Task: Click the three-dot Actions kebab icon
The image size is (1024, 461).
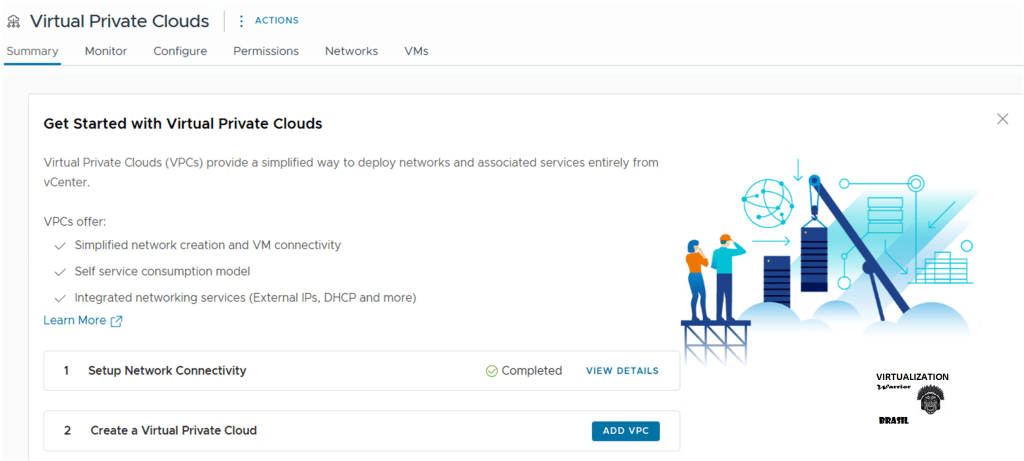Action: click(241, 21)
